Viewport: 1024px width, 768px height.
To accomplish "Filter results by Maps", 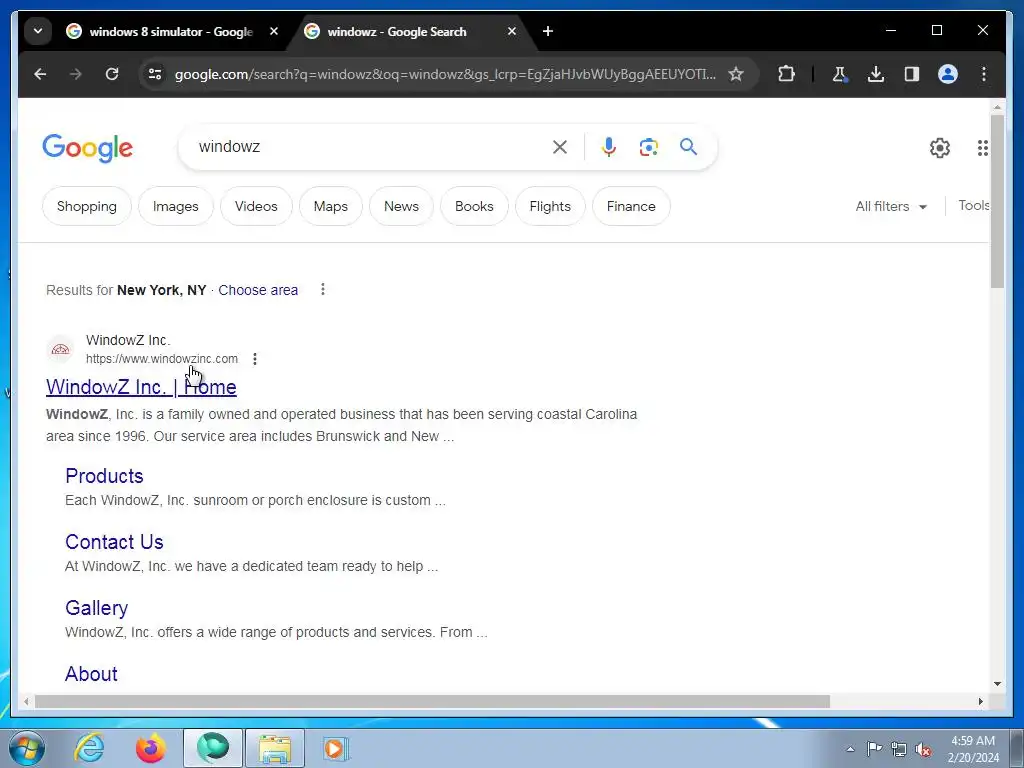I will [x=330, y=206].
